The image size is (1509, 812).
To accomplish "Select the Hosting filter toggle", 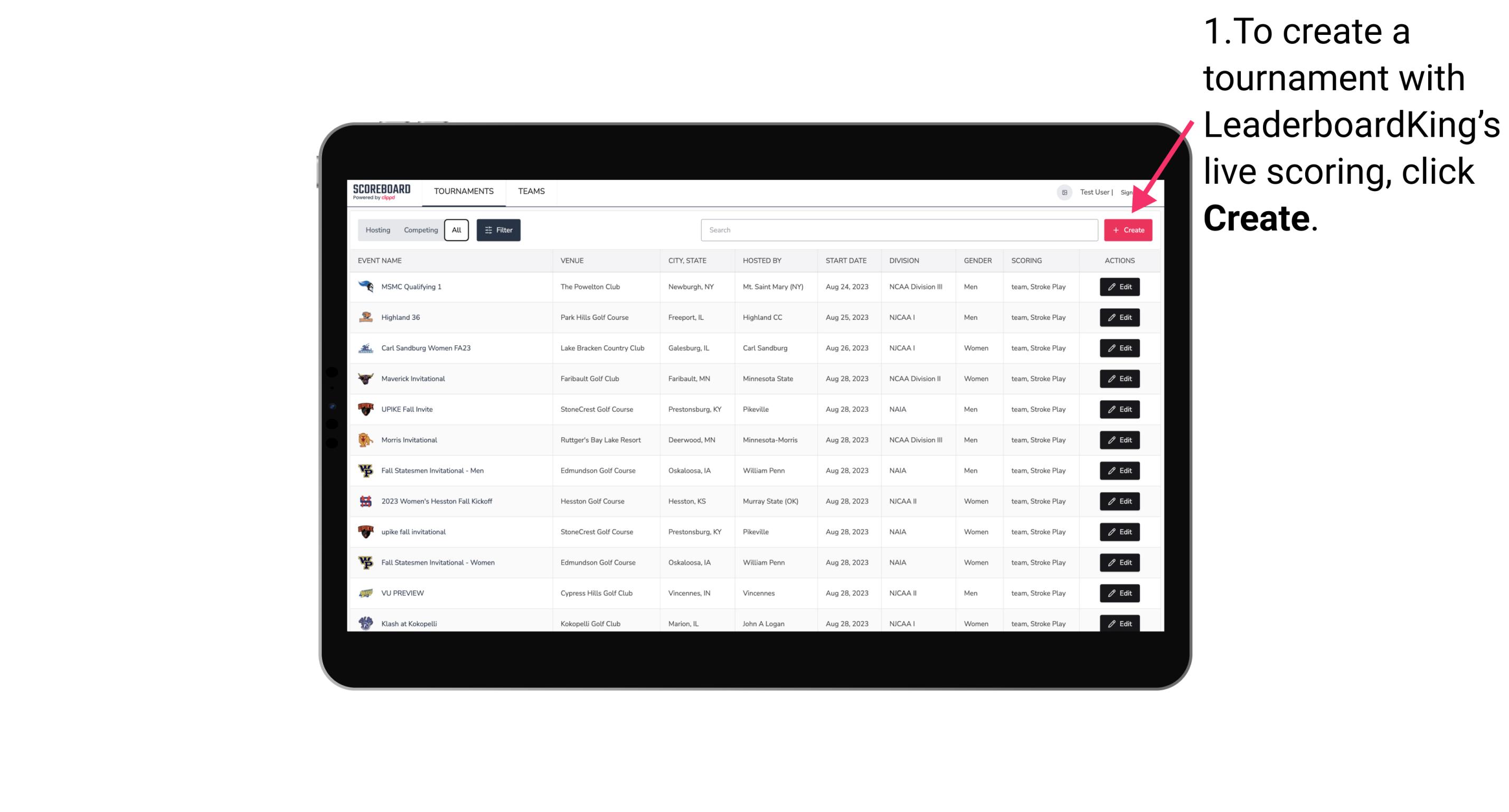I will click(378, 230).
